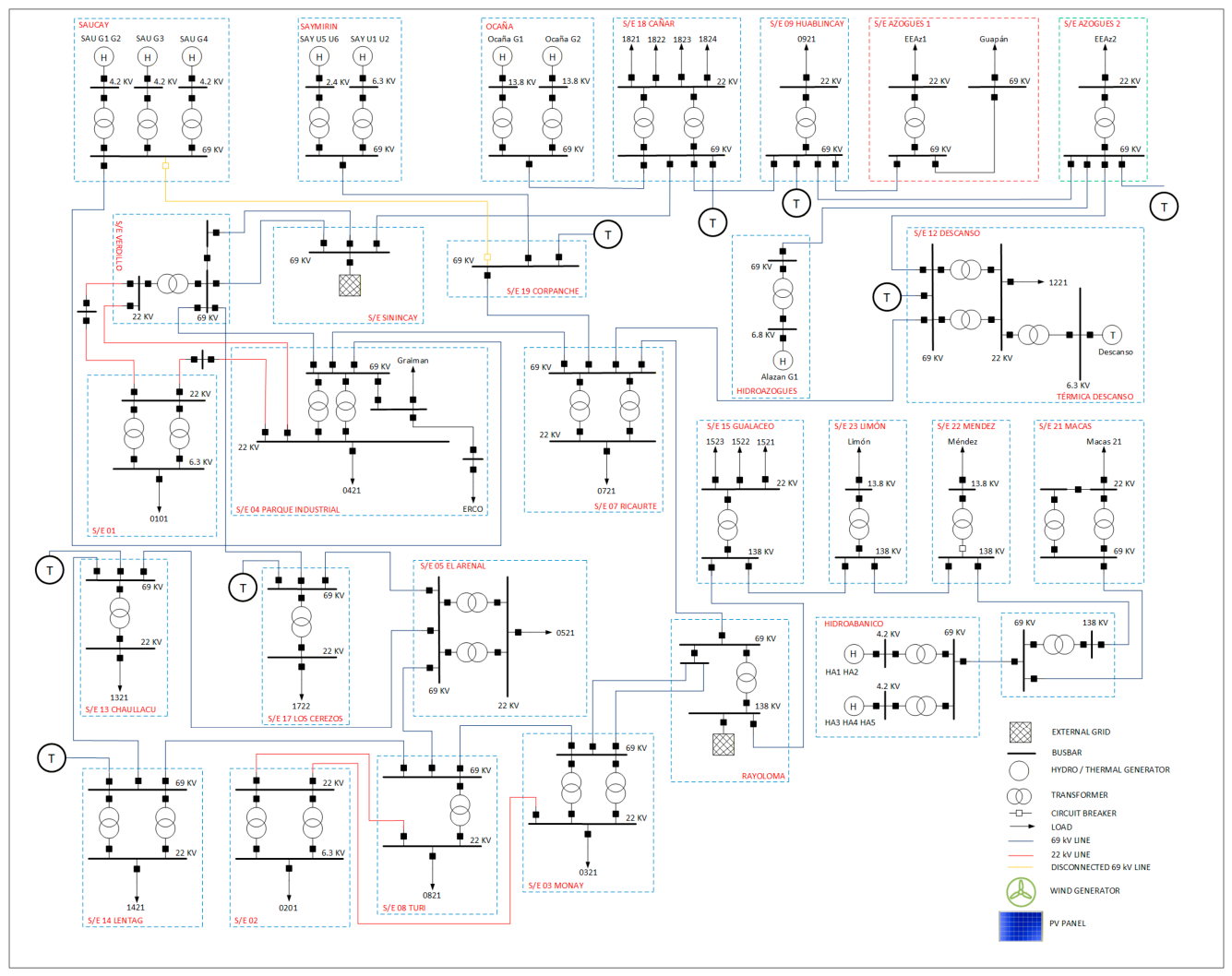Click the S/E 08 TURI label
This screenshot has height=976, width=1232.
404,908
